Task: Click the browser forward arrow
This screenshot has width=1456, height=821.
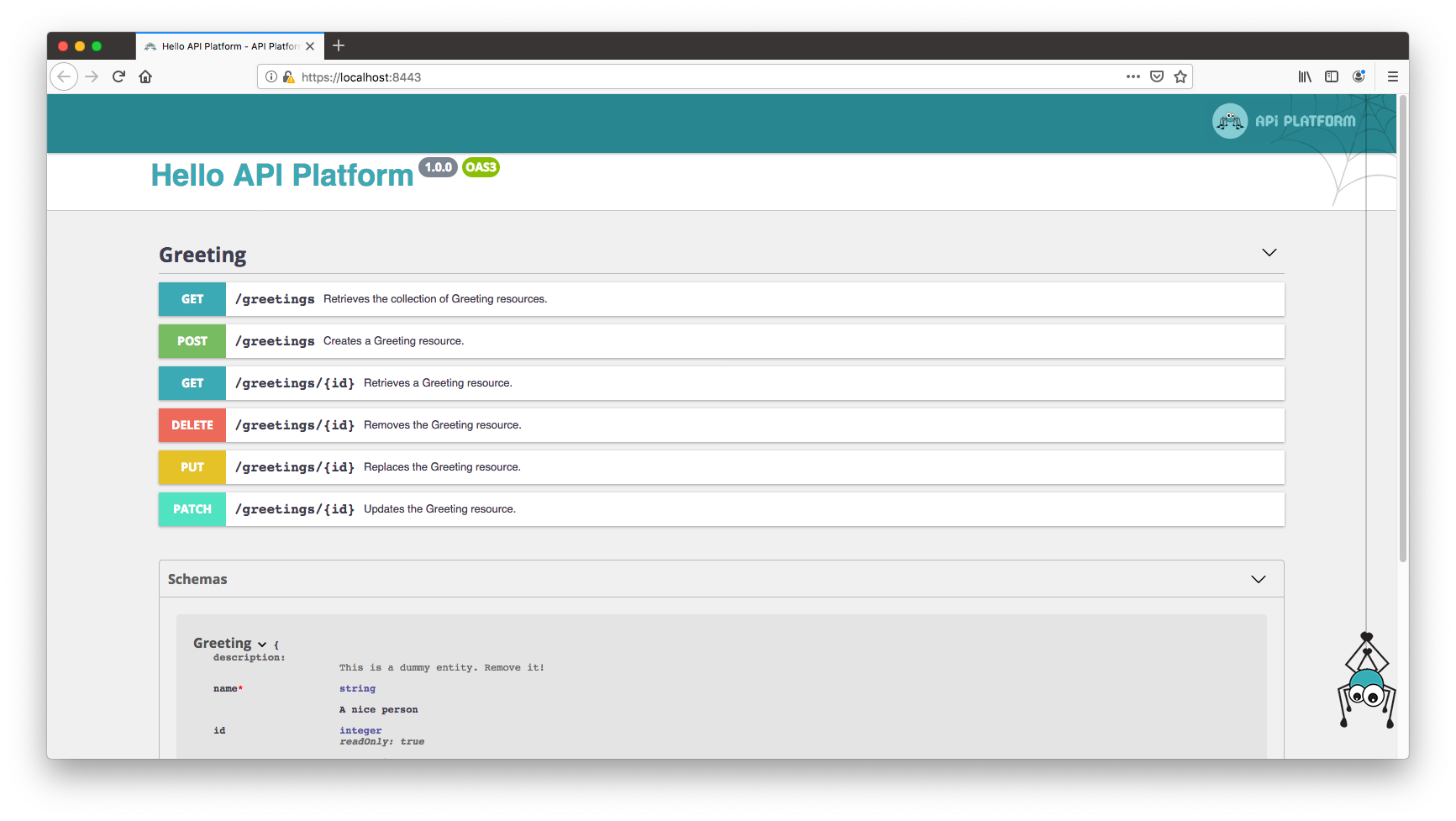Action: [92, 76]
